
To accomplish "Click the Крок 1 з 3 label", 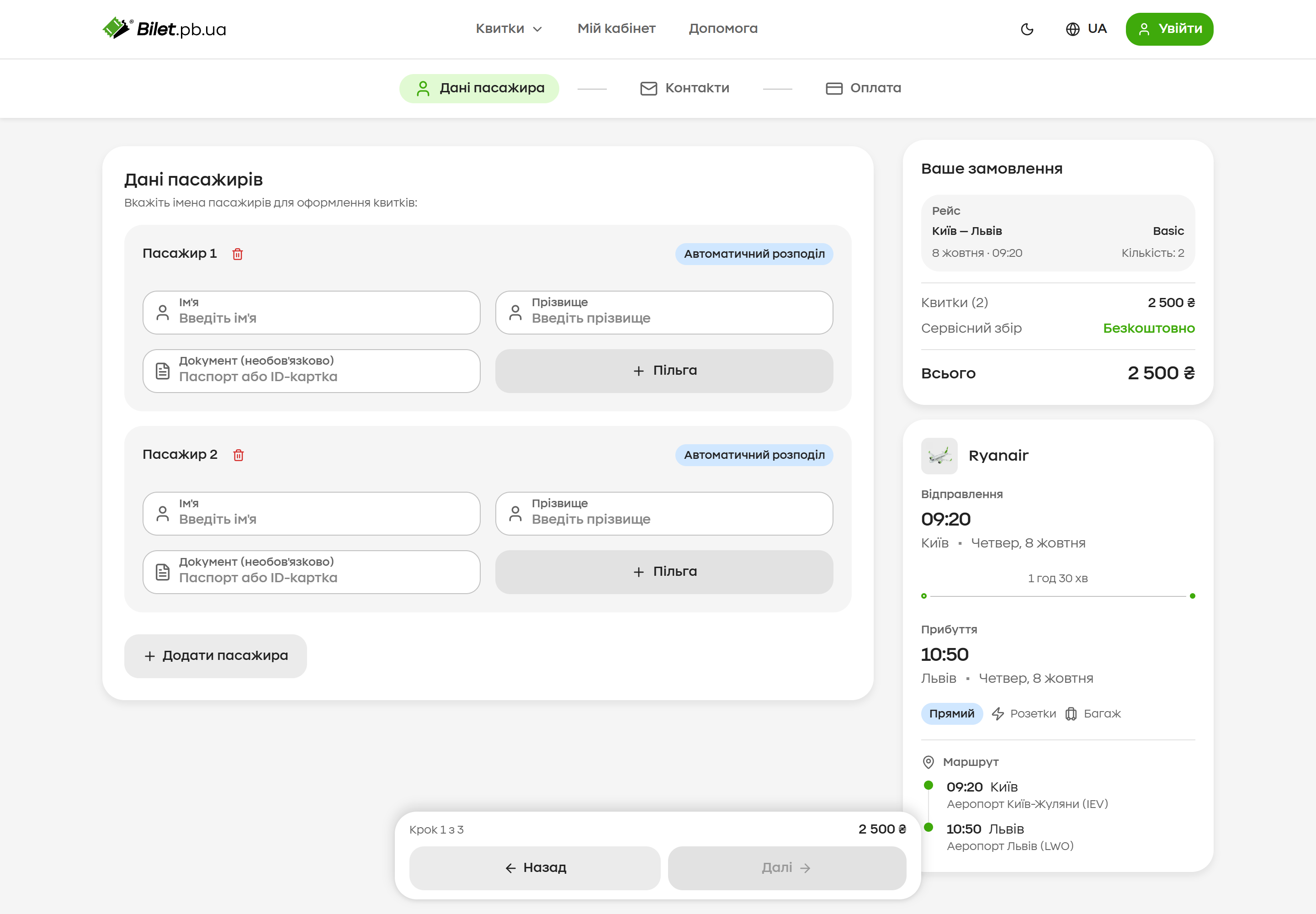I will [436, 830].
